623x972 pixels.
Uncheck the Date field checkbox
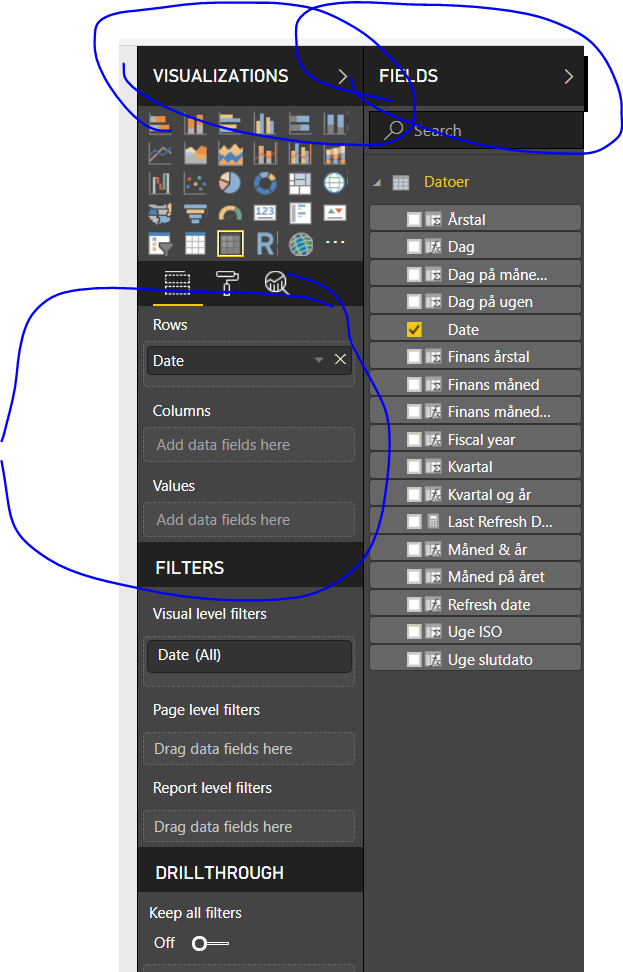pos(414,330)
